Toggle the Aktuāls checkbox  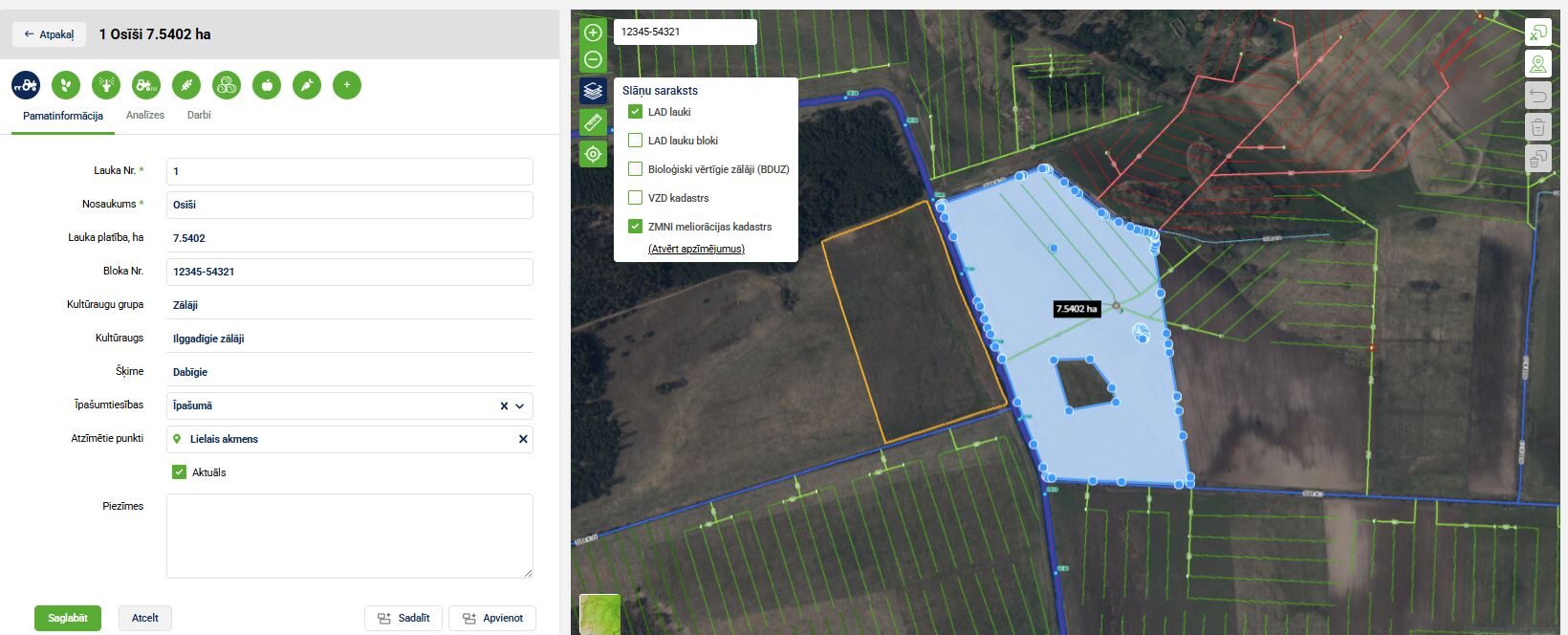pyautogui.click(x=179, y=472)
